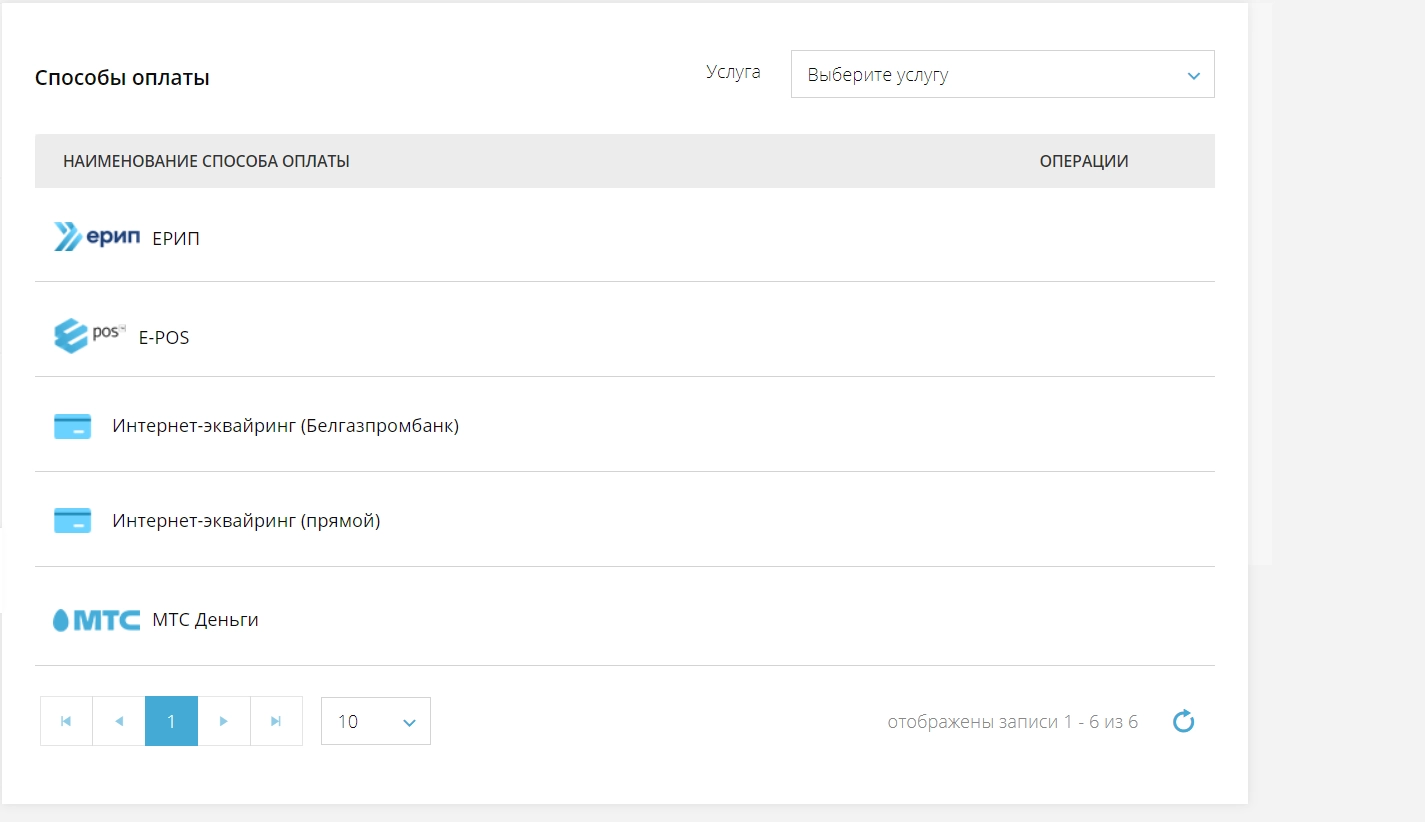
Task: Click the chevron of the Услуга dropdown
Action: [x=1192, y=76]
